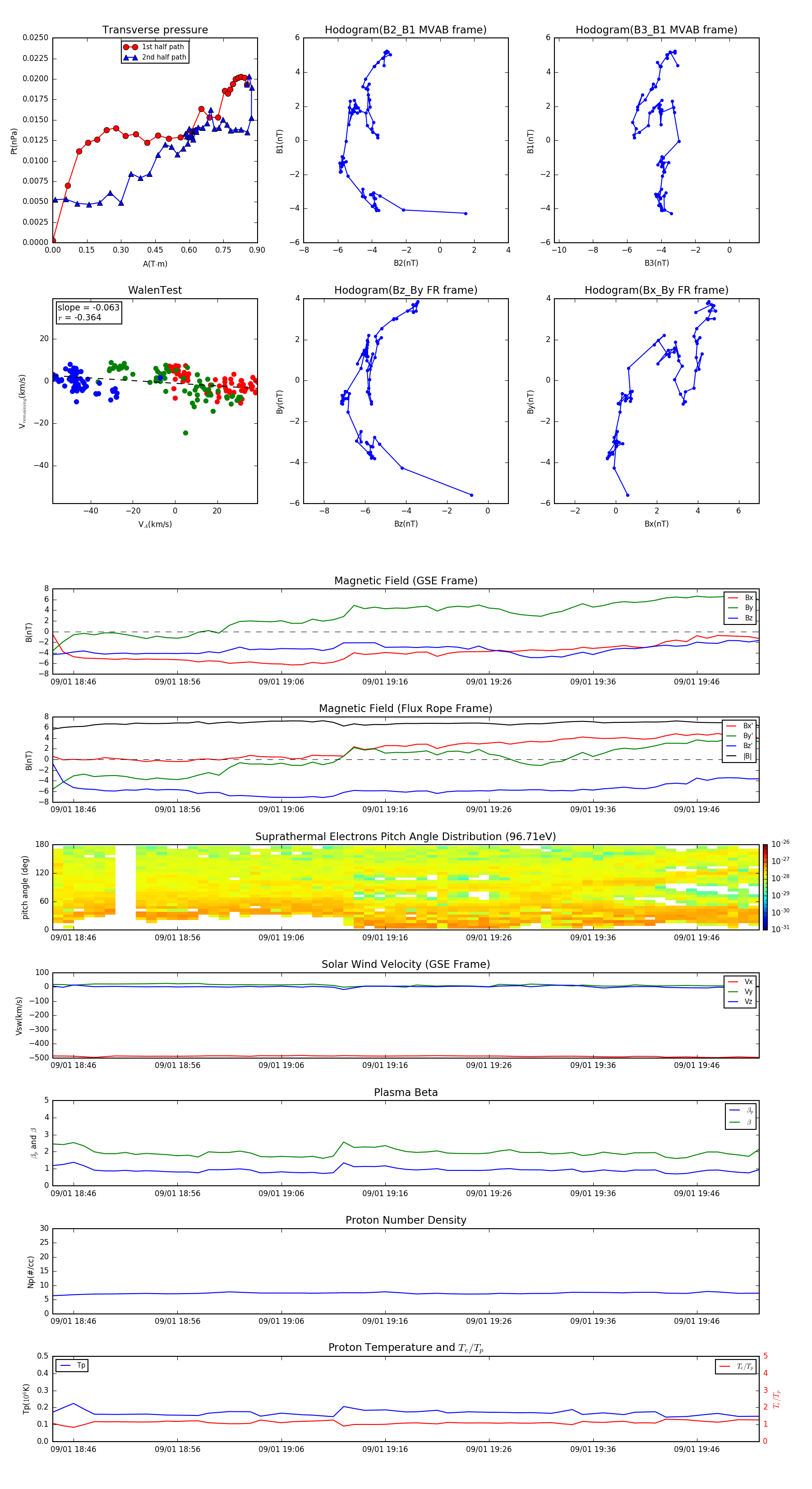Click 'βp' legend entry in Plasma Beta
This screenshot has height=1489, width=812.
pos(741,1110)
